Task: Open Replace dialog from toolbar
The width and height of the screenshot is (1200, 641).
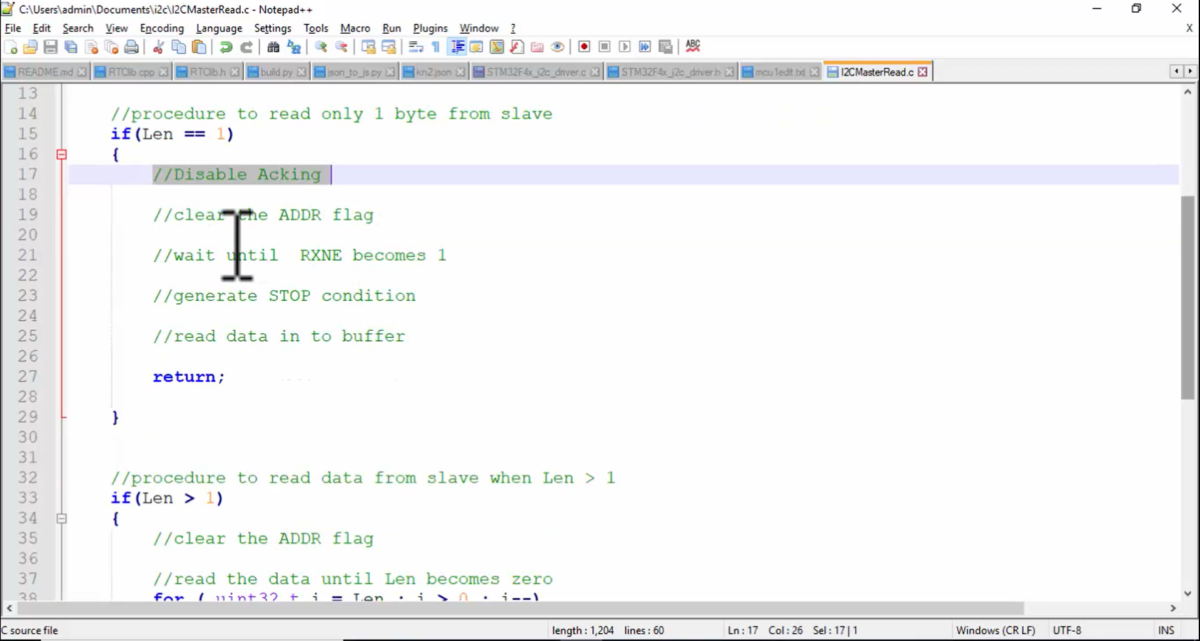Action: pos(294,47)
